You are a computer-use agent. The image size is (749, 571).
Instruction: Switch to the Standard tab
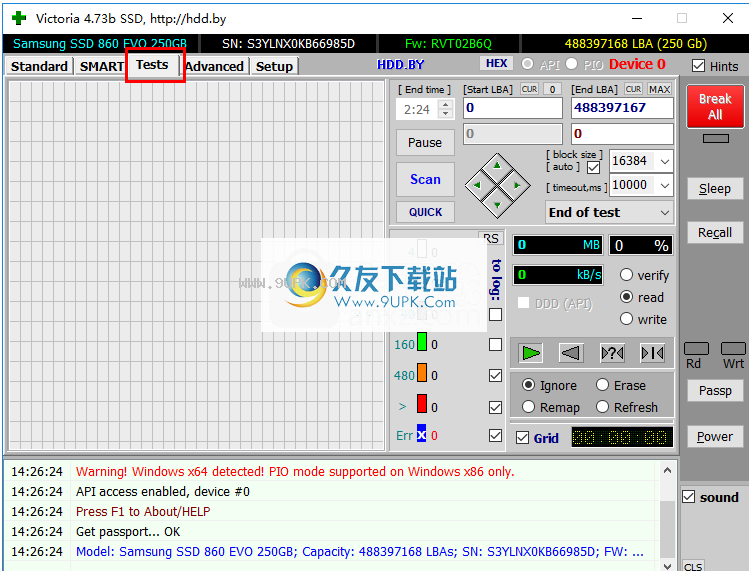[39, 66]
